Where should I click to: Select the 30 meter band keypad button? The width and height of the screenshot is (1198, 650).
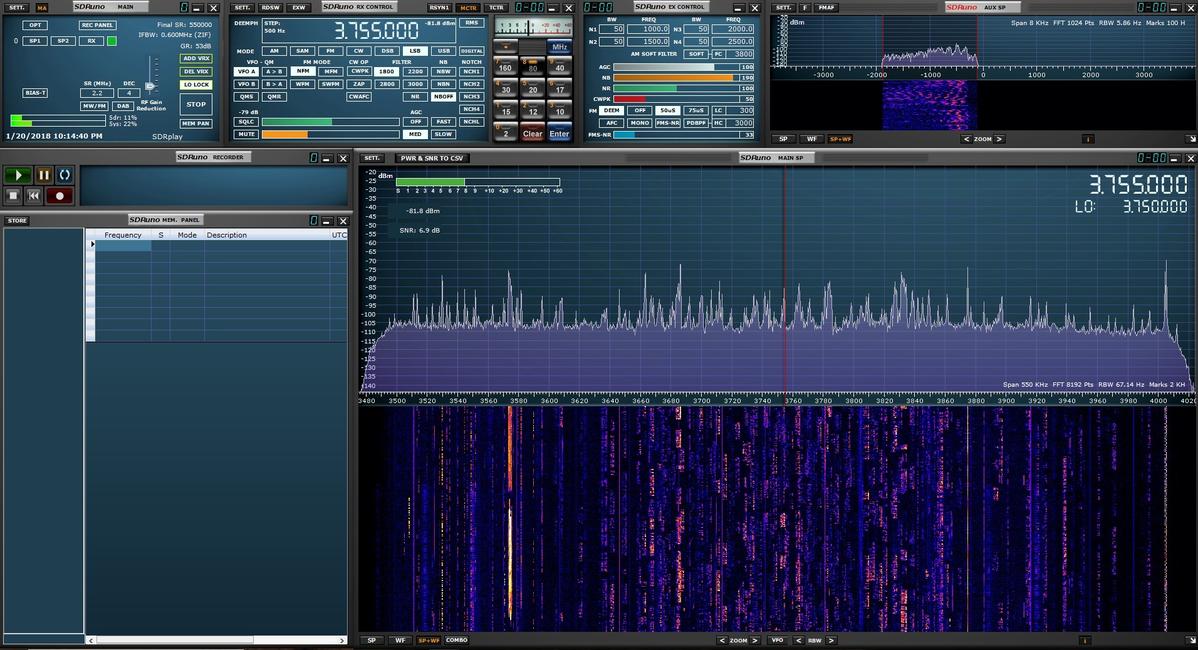505,88
